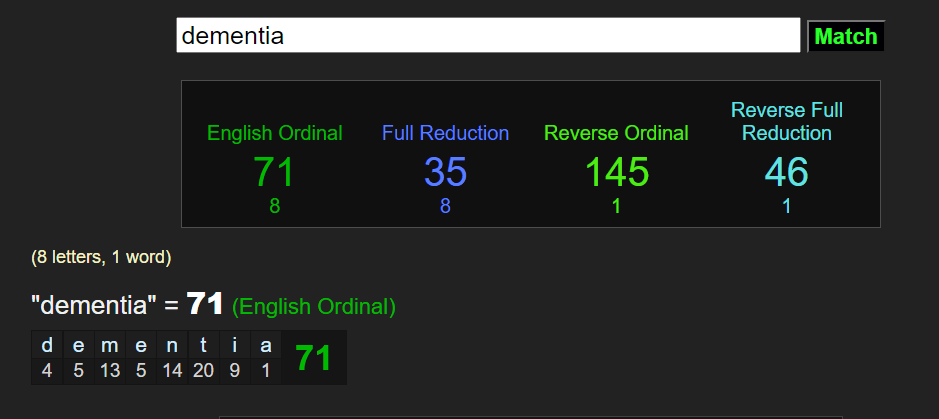Click the green "(English Ordinal)" text in the heading

pos(313,307)
